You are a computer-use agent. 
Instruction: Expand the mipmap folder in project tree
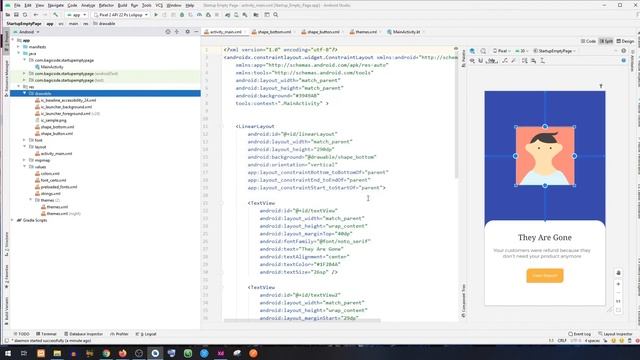24,160
